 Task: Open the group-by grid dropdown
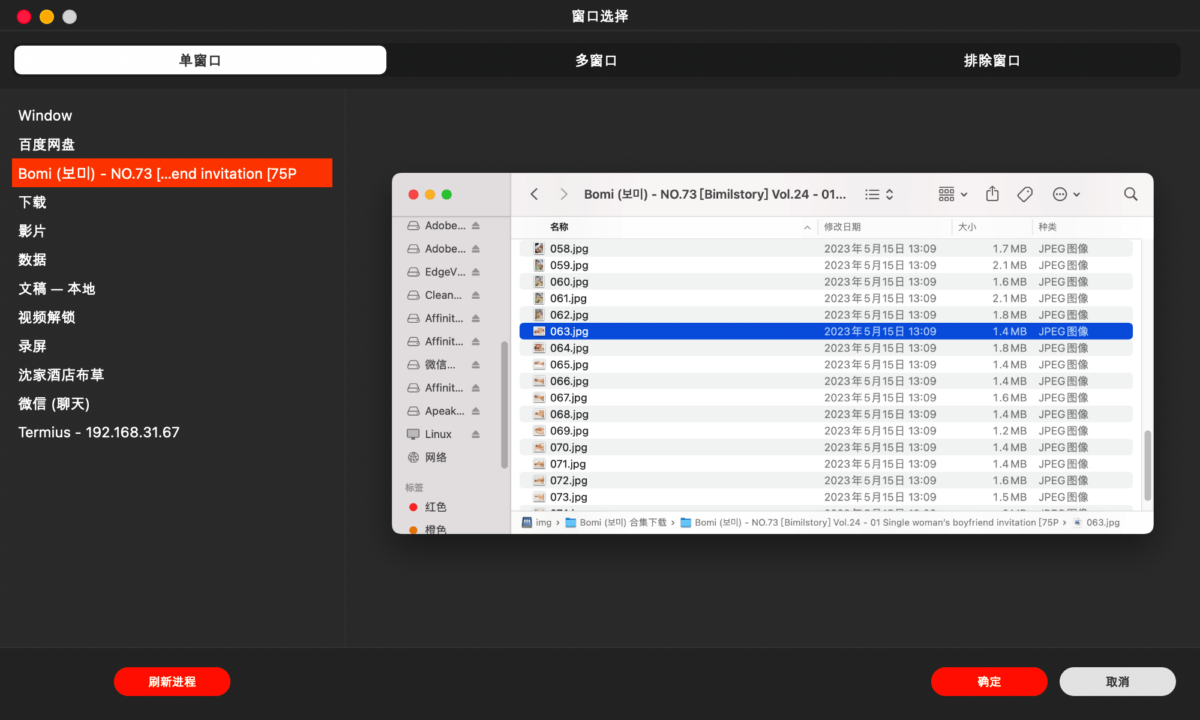coord(953,194)
